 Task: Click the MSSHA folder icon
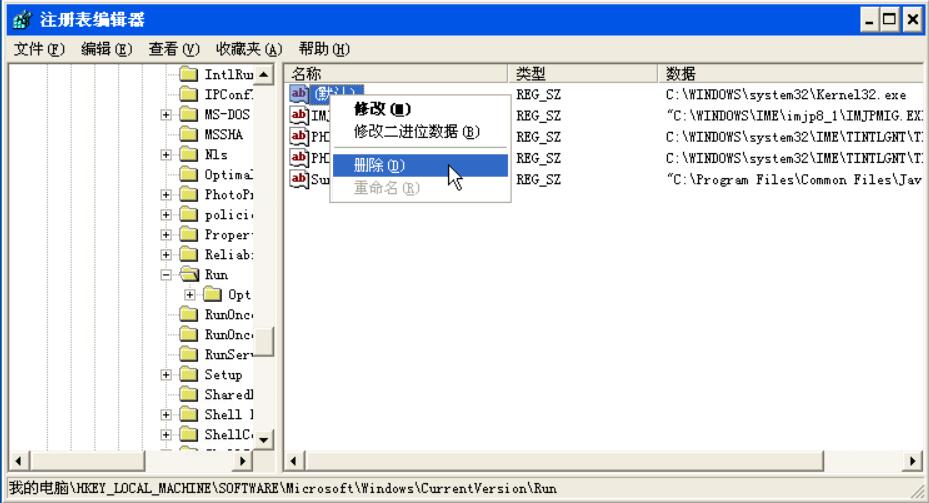tap(188, 134)
